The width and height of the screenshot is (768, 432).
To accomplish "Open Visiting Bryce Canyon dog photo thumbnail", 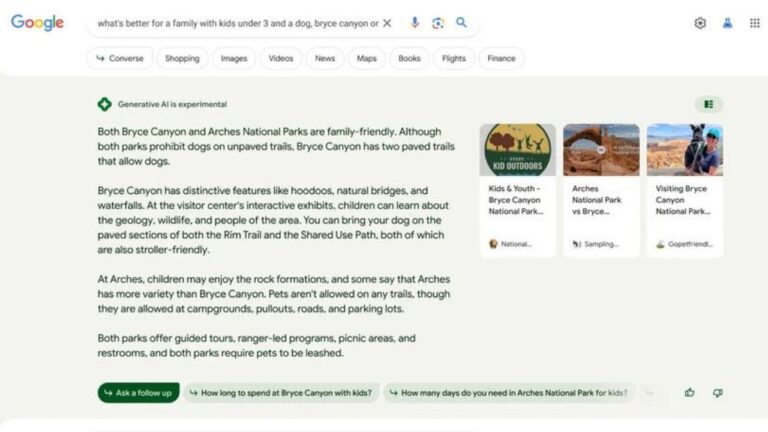I will 685,149.
